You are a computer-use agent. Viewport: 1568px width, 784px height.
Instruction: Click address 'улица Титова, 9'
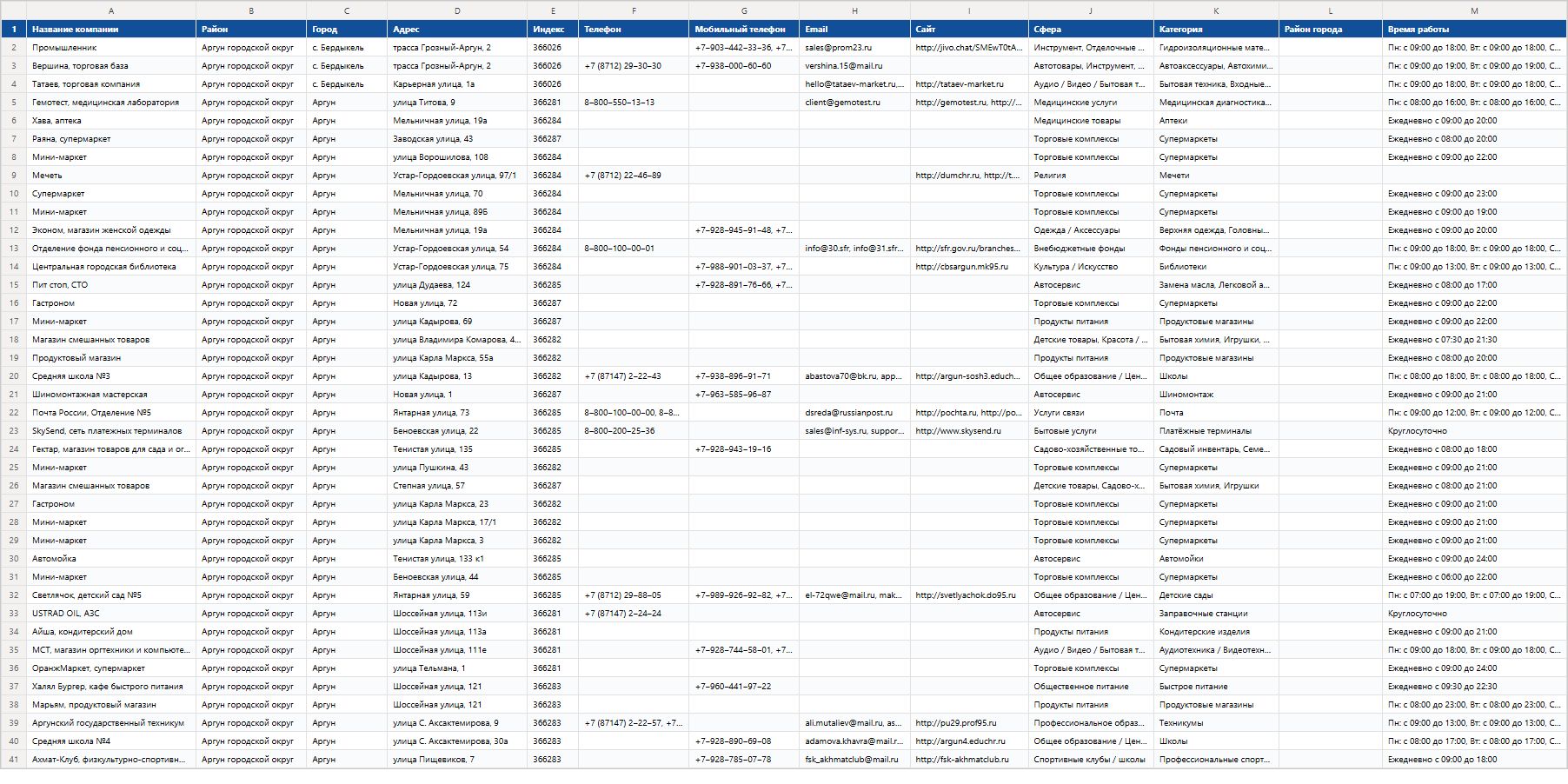[x=457, y=102]
